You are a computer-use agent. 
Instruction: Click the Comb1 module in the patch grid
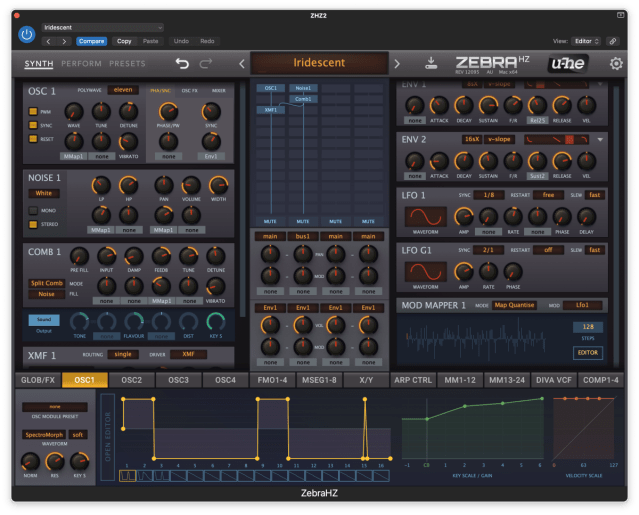(303, 99)
